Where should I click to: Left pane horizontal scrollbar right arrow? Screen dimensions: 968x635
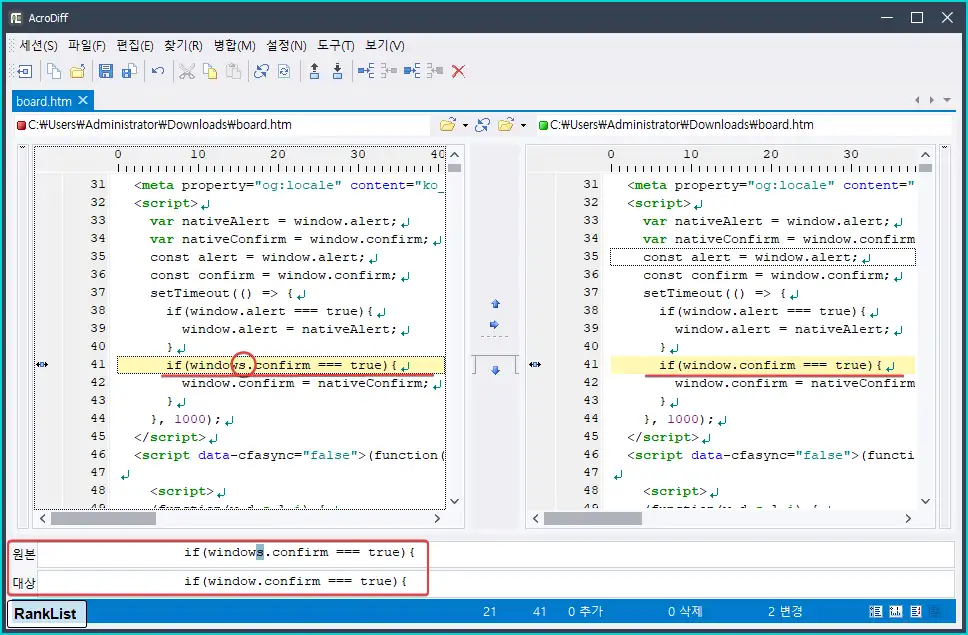click(437, 518)
